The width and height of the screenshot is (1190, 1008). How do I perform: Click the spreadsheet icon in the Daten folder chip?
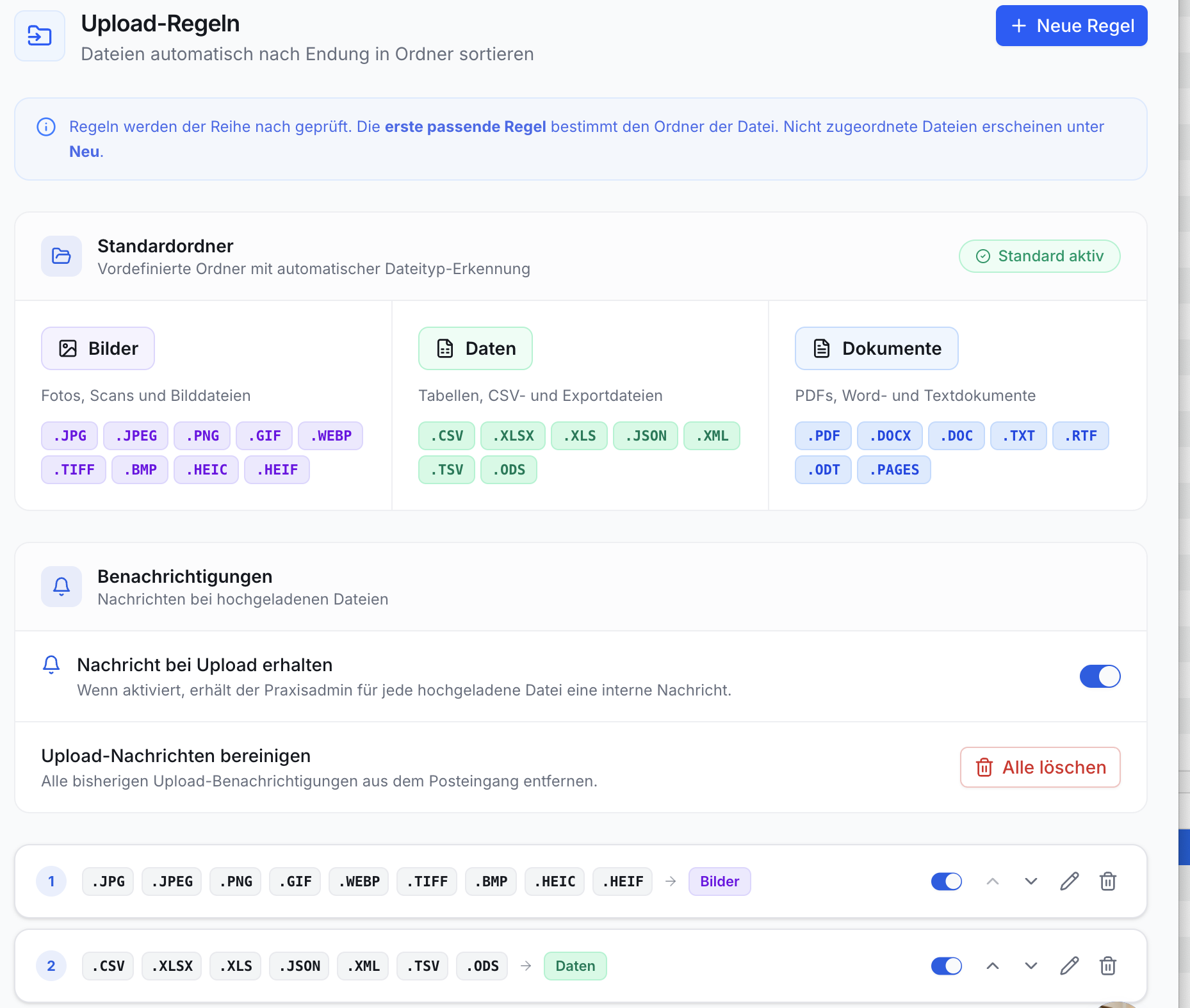tap(445, 348)
